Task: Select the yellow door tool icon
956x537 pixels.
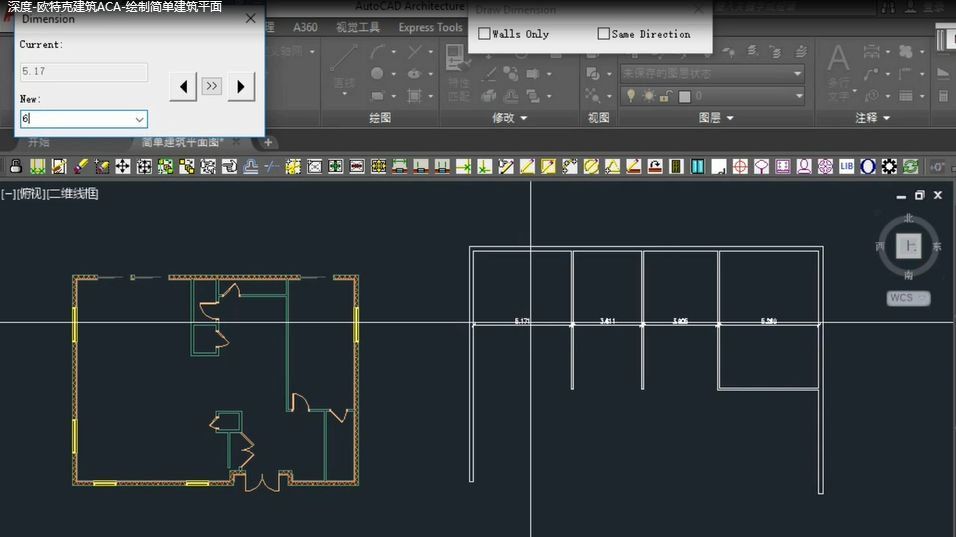Action: 676,166
